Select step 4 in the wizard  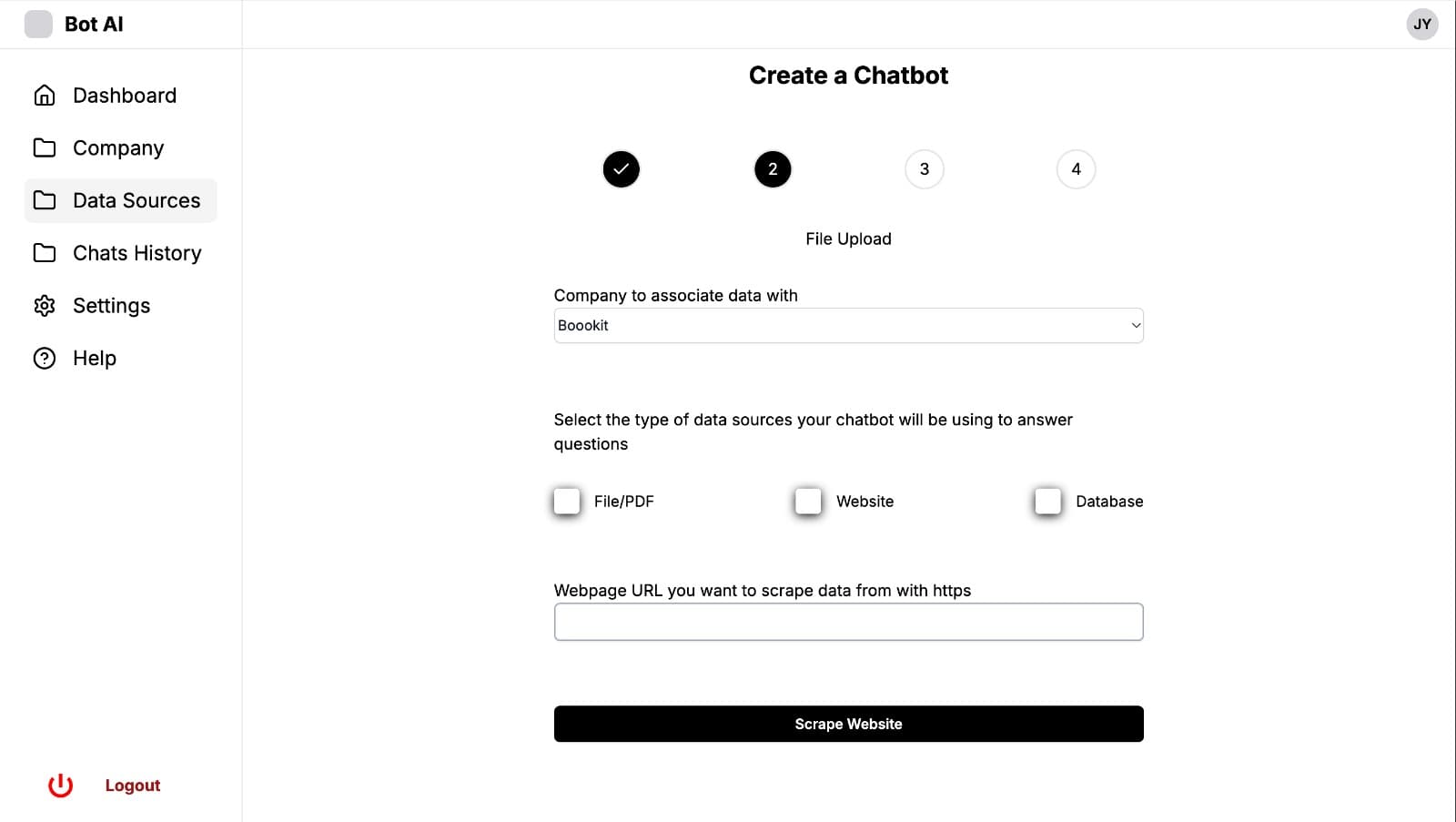pyautogui.click(x=1076, y=169)
